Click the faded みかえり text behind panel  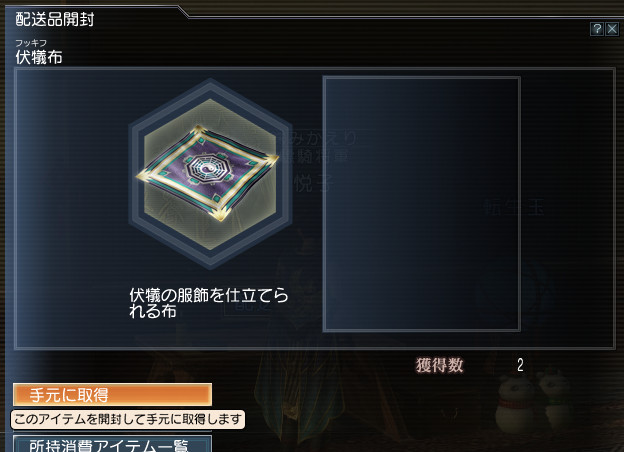pos(322,138)
